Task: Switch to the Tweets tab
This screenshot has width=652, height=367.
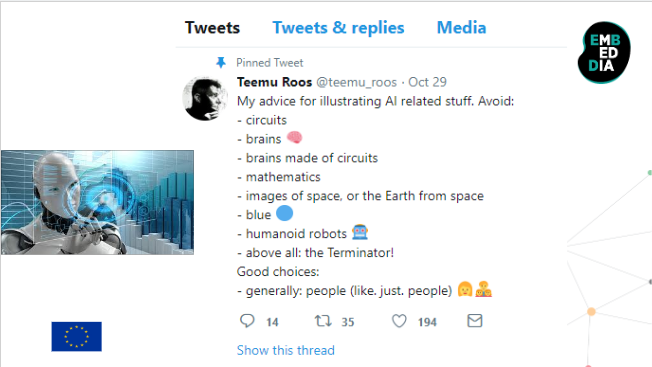Action: [212, 28]
